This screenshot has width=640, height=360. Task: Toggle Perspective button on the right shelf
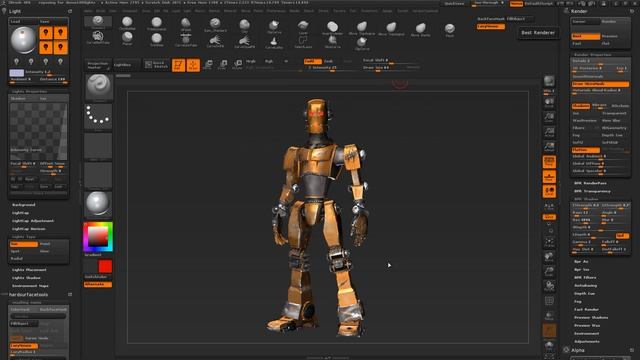(549, 162)
